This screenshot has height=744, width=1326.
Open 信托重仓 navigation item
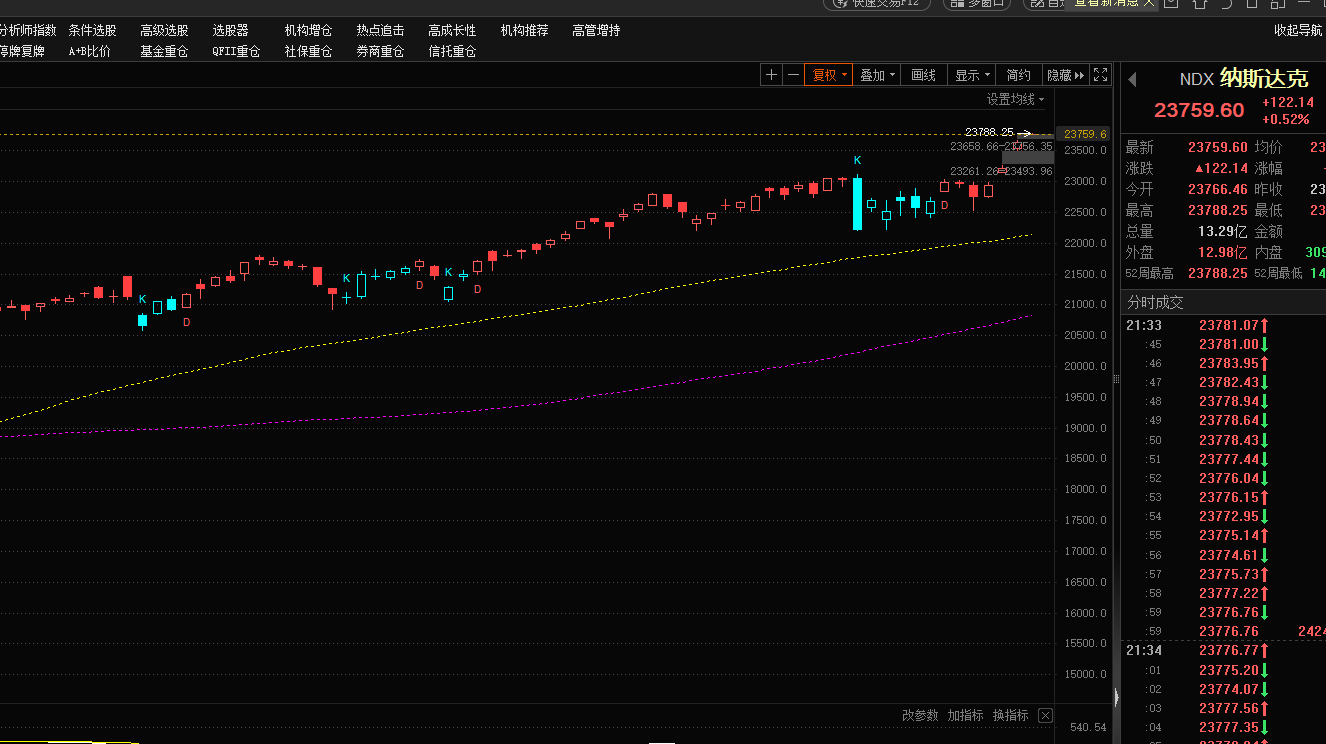point(452,51)
